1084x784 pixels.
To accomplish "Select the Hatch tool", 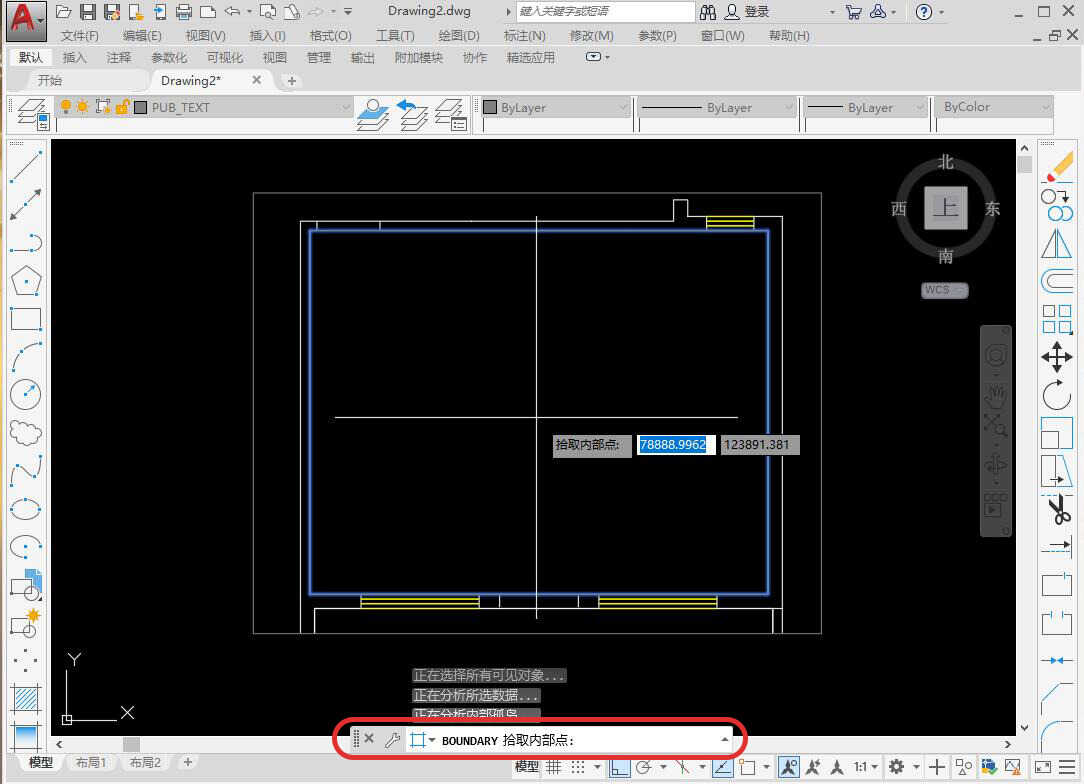I will click(x=26, y=699).
